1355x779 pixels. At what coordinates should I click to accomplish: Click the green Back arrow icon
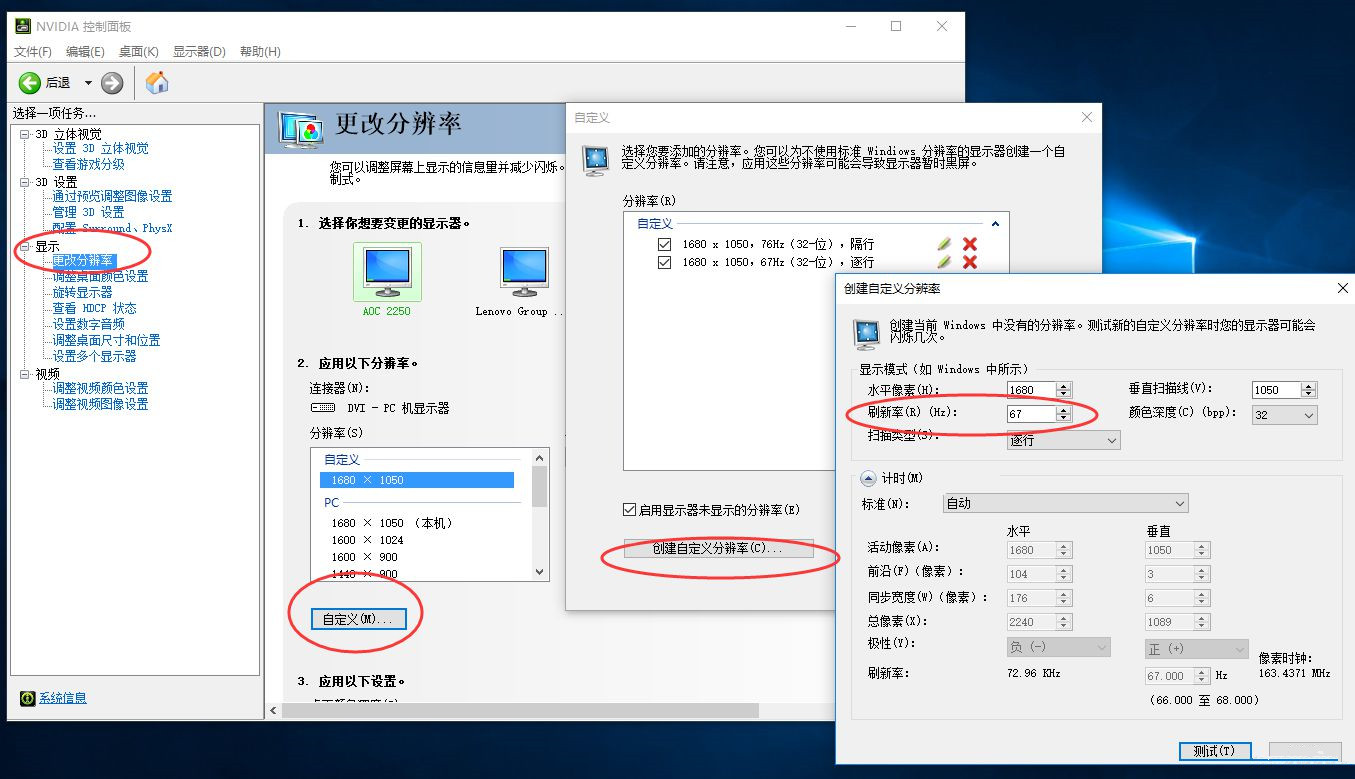[x=30, y=83]
